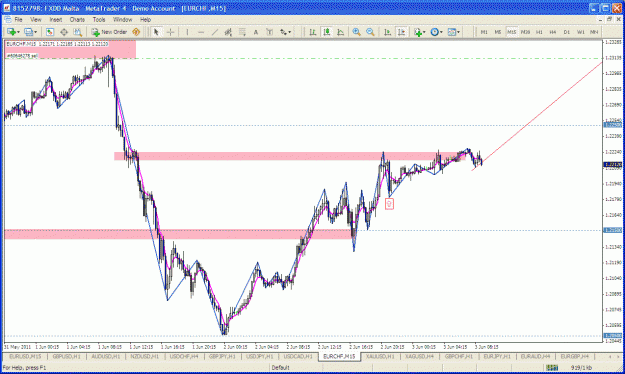625x374 pixels.
Task: Switch to the EURUSD,M15 chart tab
Action: [x=25, y=356]
